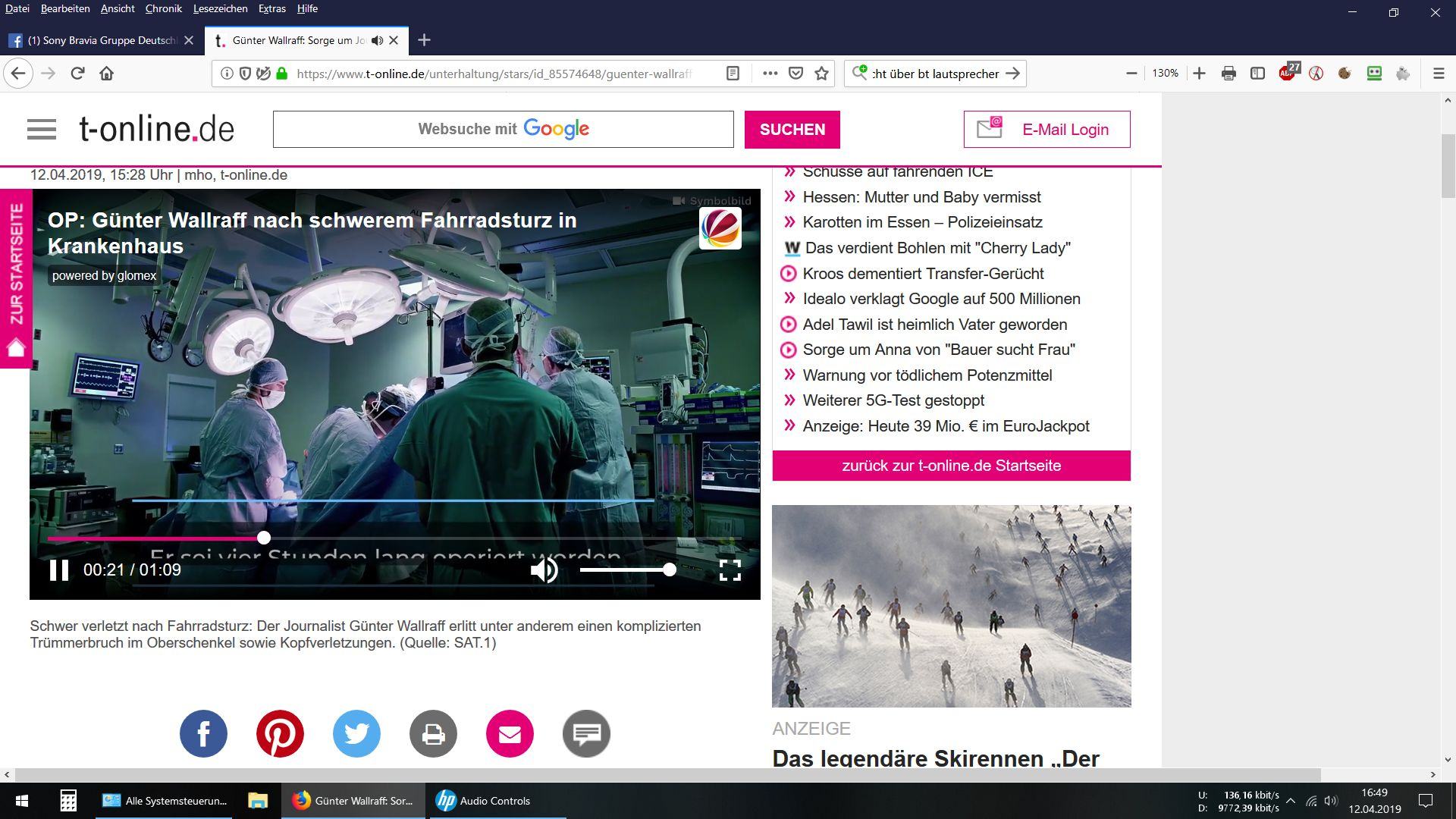Image resolution: width=1456 pixels, height=819 pixels.
Task: Show hidden system tray icons
Action: coord(1291,801)
